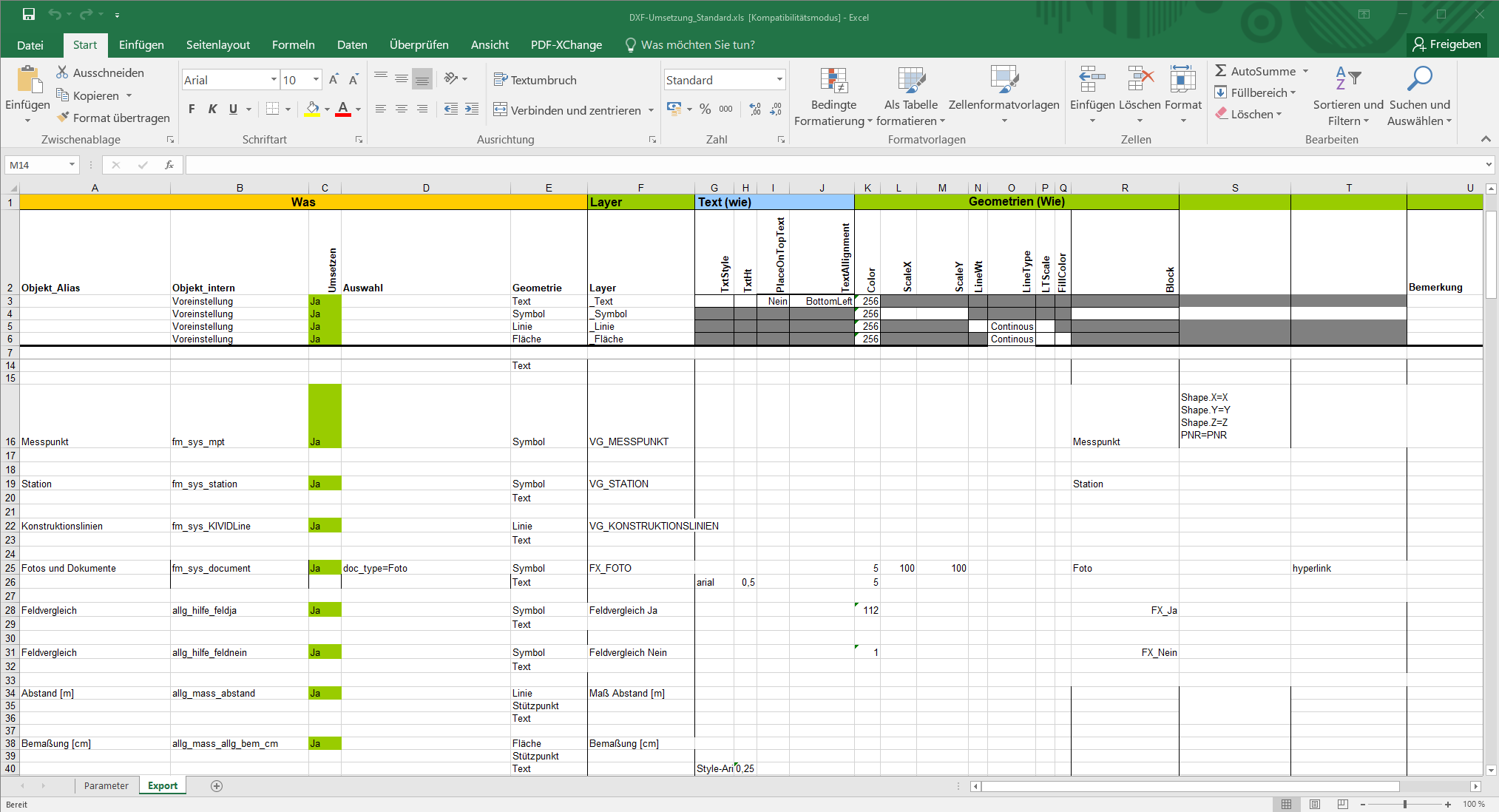The width and height of the screenshot is (1499, 812).
Task: Click the Freigeben share button
Action: point(1446,44)
